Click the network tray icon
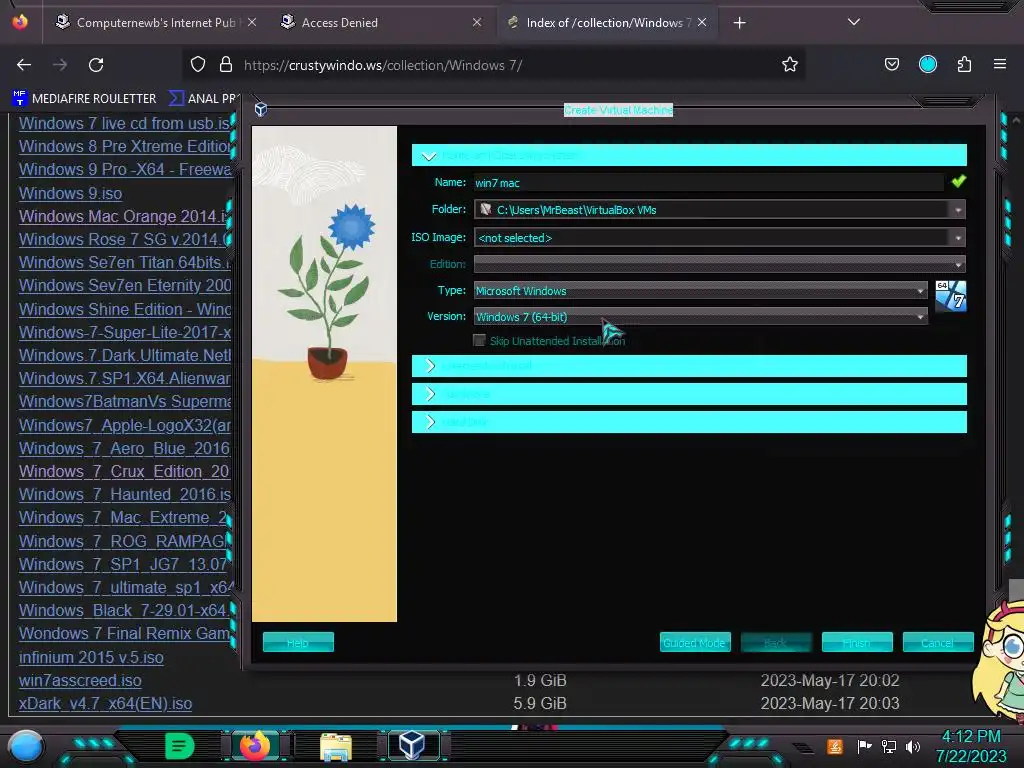The image size is (1024, 768). point(888,746)
